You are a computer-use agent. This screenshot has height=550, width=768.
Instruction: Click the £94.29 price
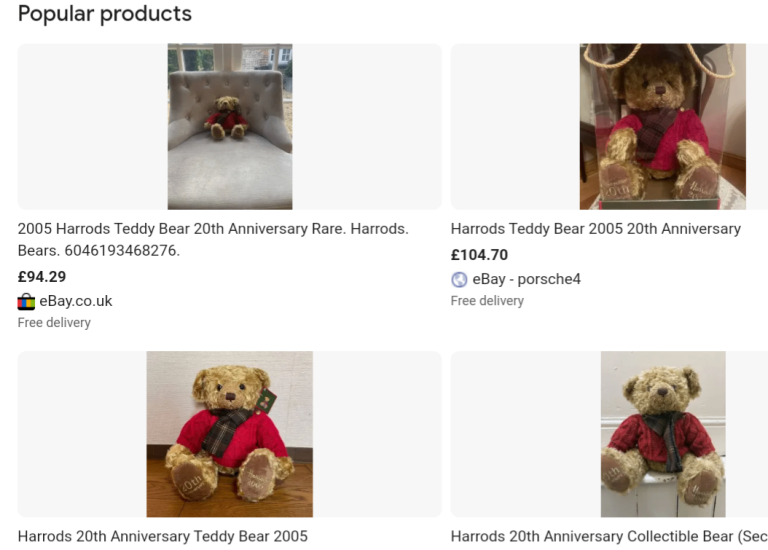point(42,277)
